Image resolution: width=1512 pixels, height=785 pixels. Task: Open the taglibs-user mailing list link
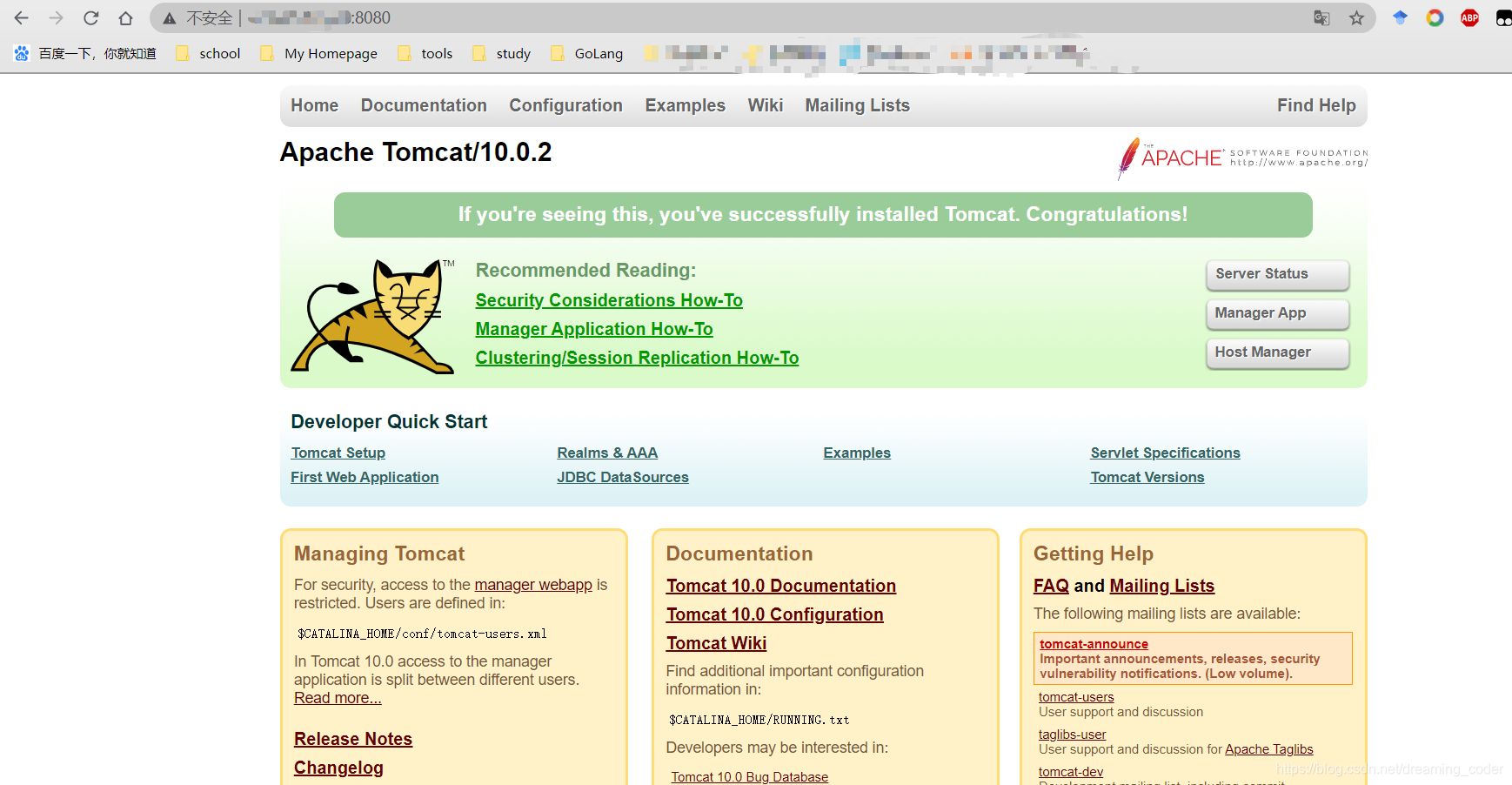[x=1073, y=735]
